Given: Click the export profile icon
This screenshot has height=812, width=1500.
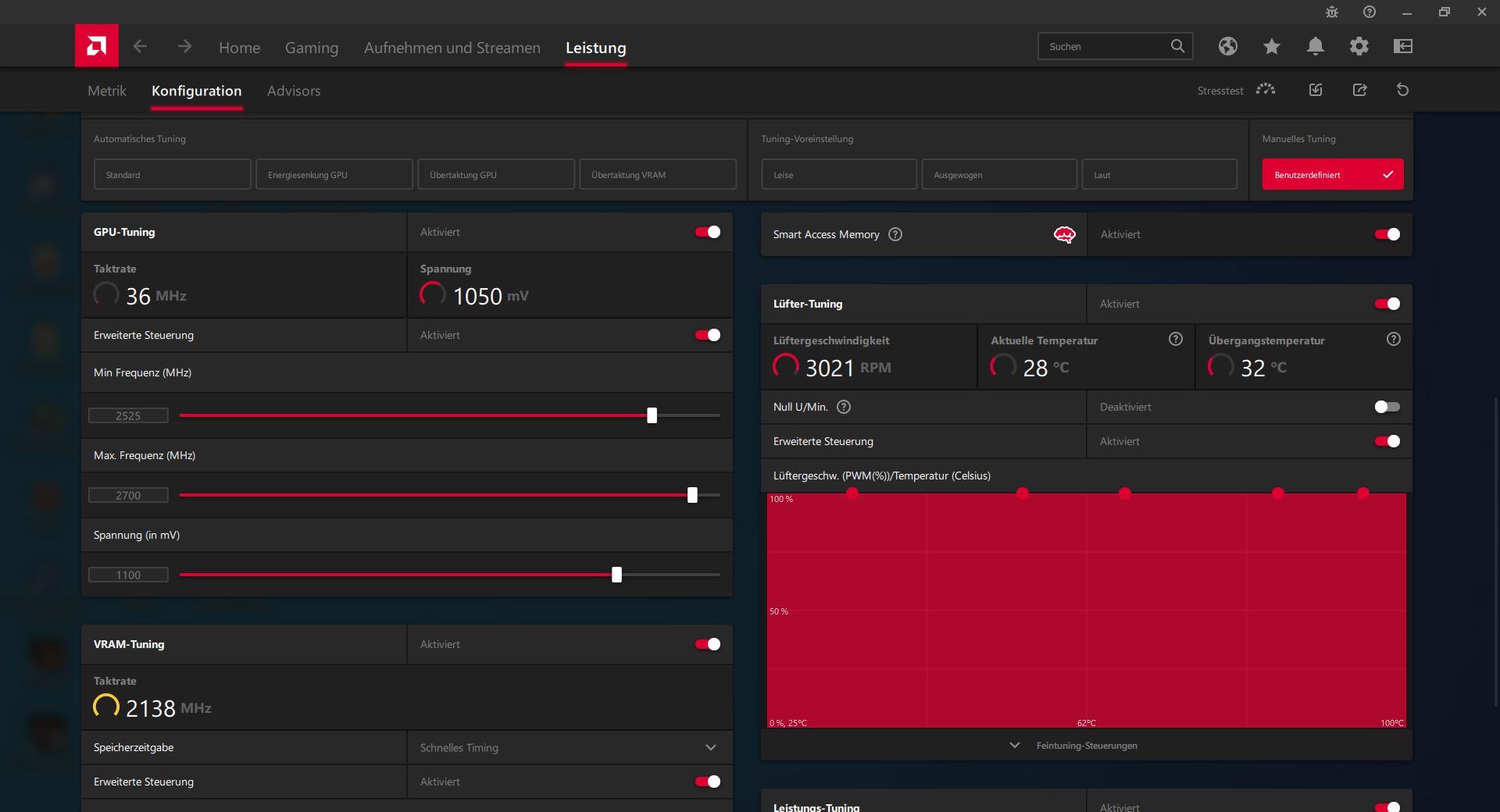Looking at the screenshot, I should click(x=1359, y=90).
